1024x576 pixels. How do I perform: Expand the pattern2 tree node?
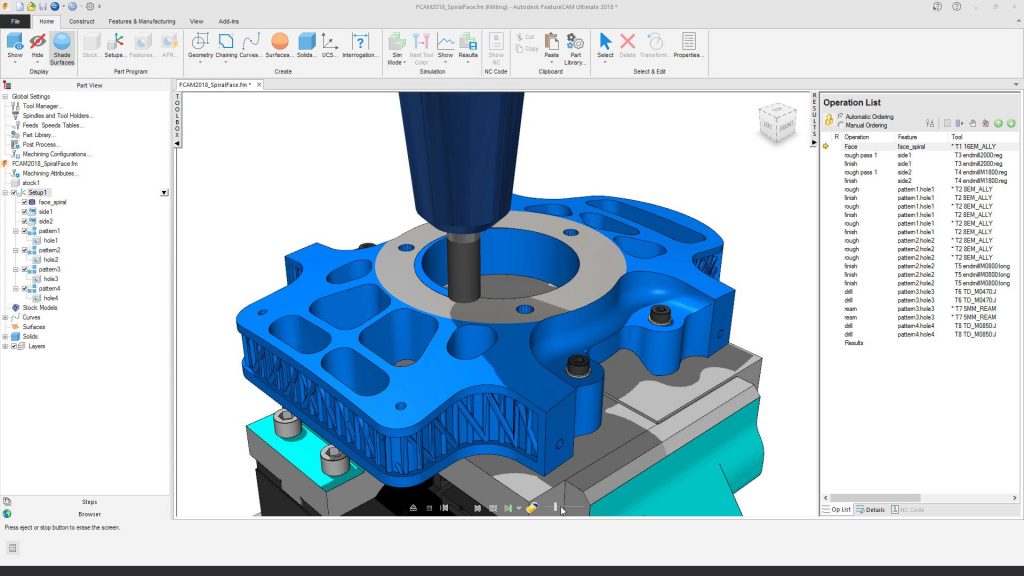coord(16,250)
